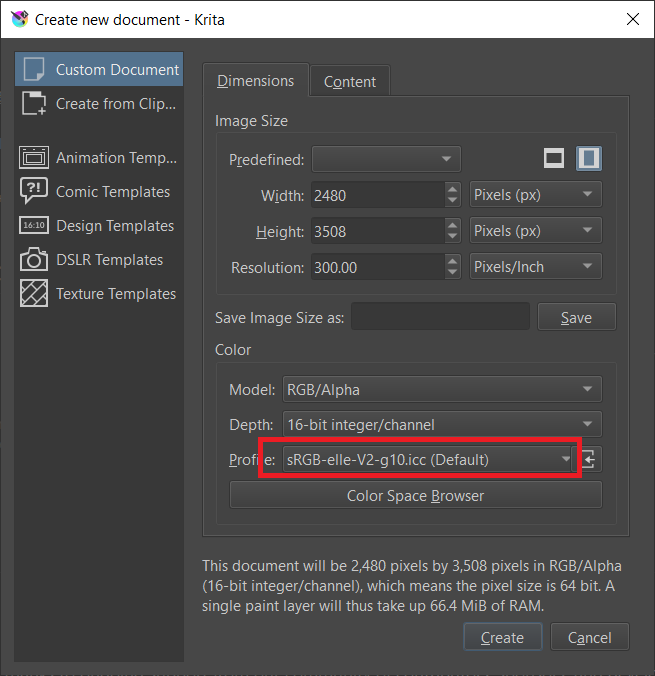This screenshot has width=655, height=676.
Task: Switch to the Dimensions tab
Action: (x=256, y=81)
